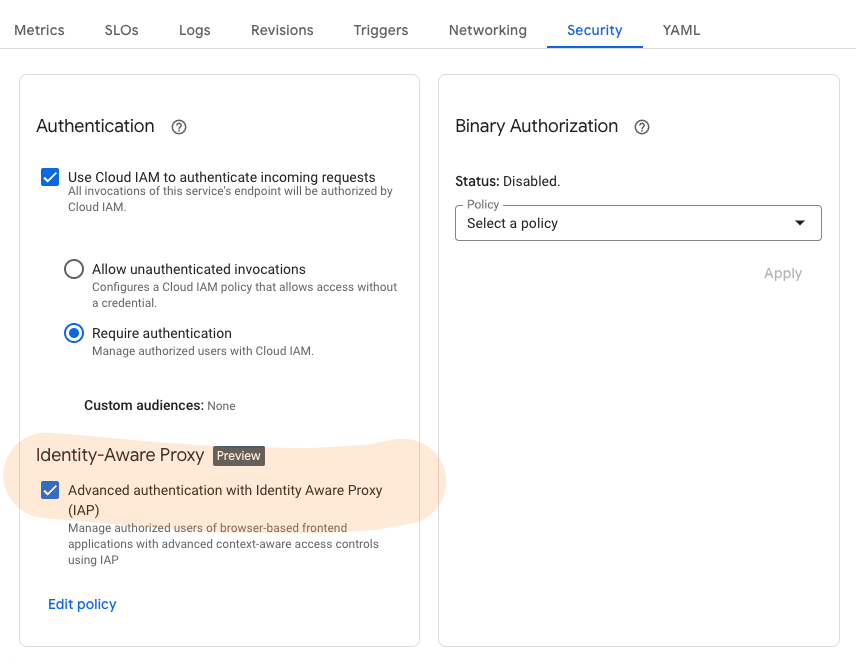Image resolution: width=856 pixels, height=664 pixels.
Task: Uncheck Use Cloud IAM to authenticate incoming requests
Action: click(x=50, y=177)
